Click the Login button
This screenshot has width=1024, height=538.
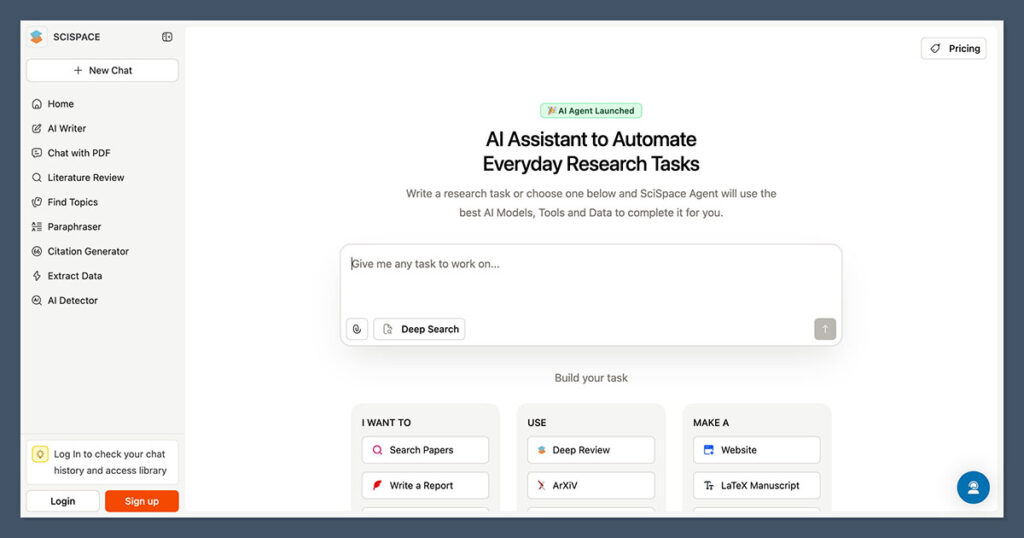click(x=63, y=501)
